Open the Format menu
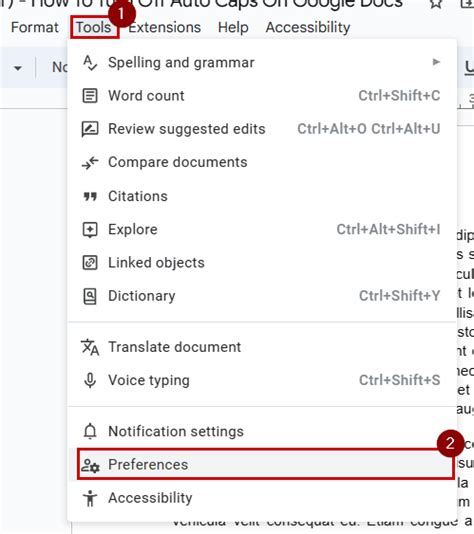Viewport: 474px width, 534px height. click(x=35, y=28)
